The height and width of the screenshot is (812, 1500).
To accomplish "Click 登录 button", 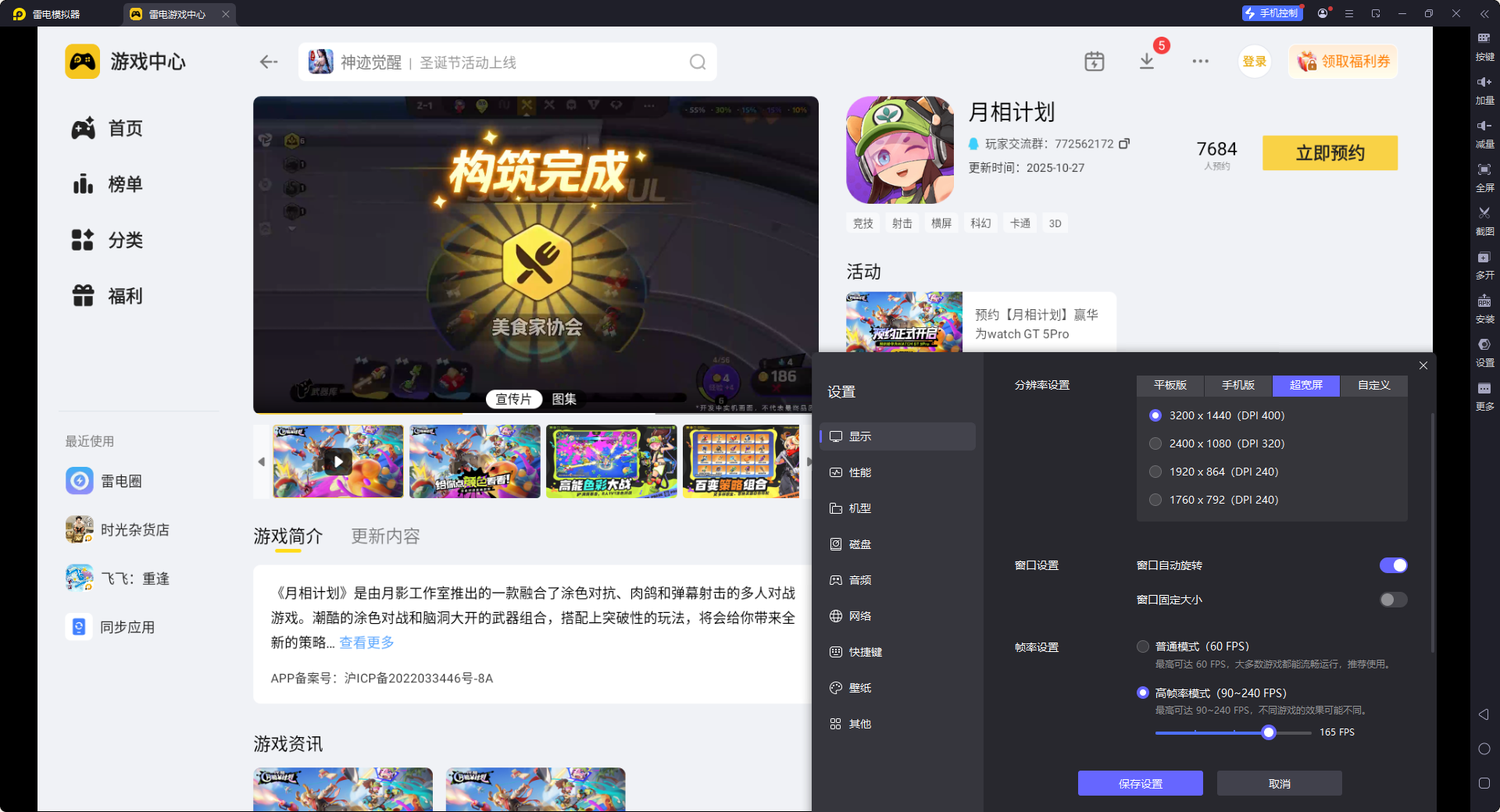I will pyautogui.click(x=1255, y=62).
